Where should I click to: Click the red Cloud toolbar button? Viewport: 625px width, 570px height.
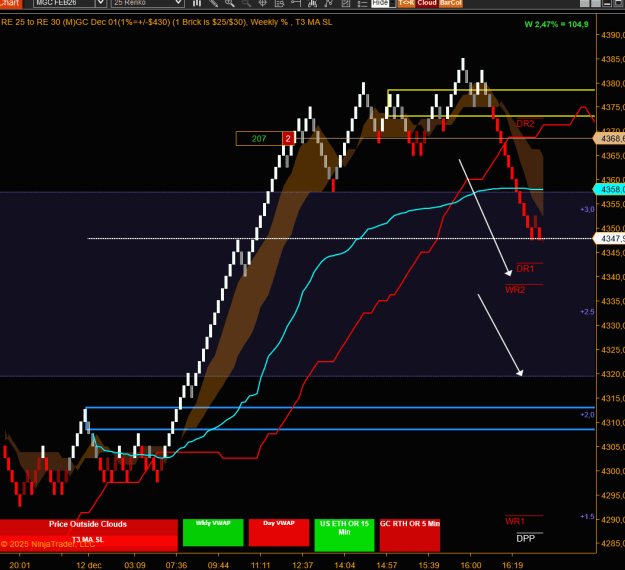[427, 3]
